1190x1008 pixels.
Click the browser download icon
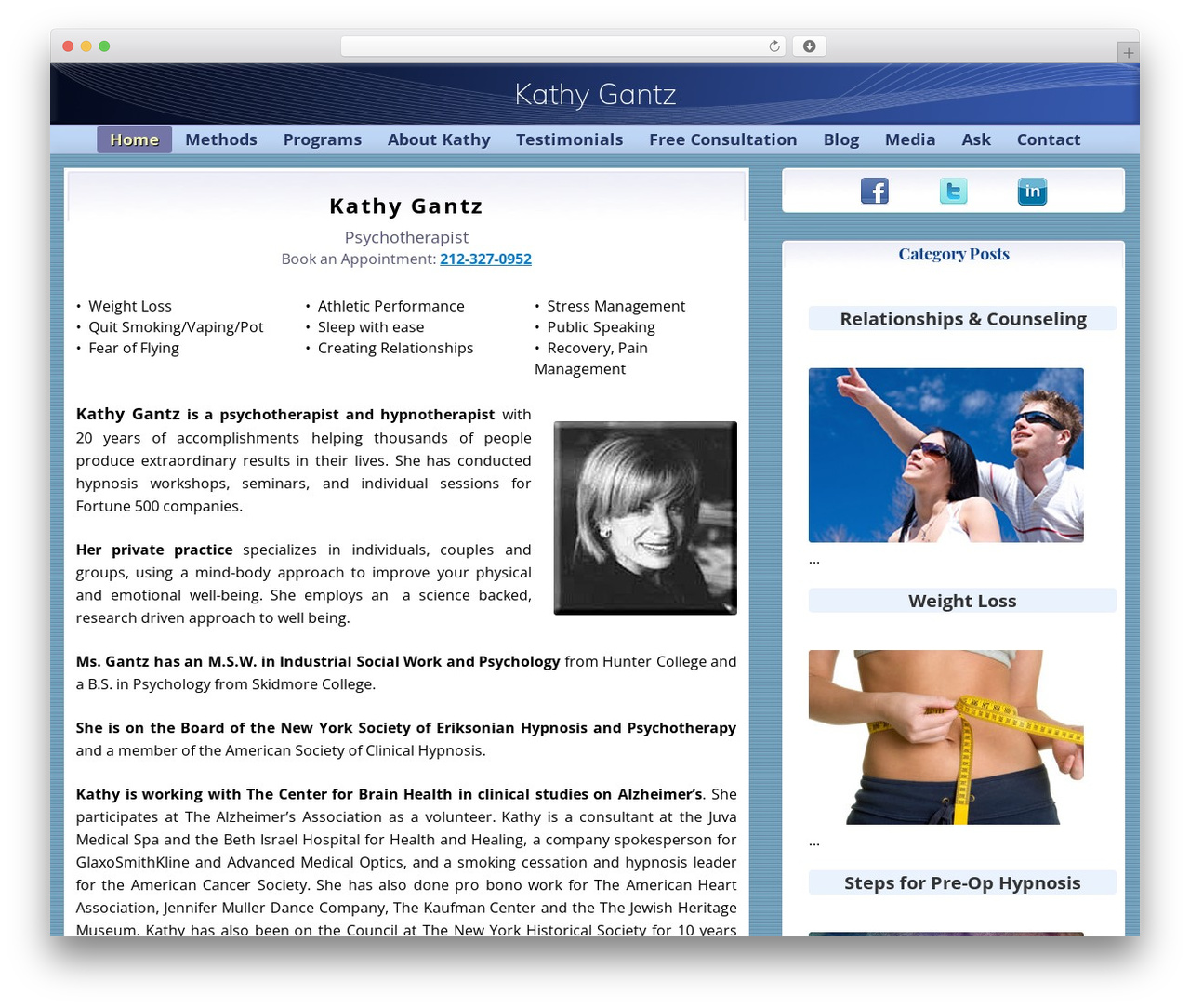coord(809,46)
